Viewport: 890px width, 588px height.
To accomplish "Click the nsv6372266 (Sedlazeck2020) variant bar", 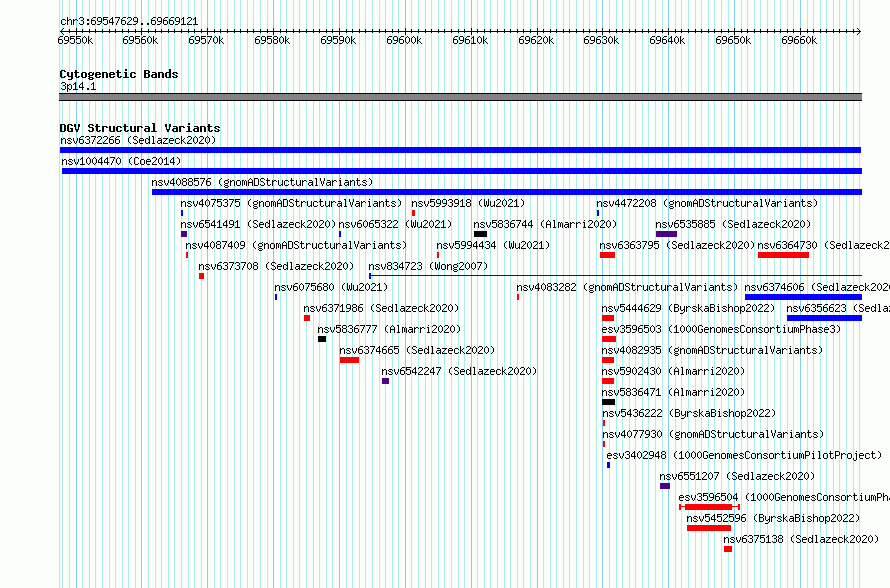I will [460, 150].
